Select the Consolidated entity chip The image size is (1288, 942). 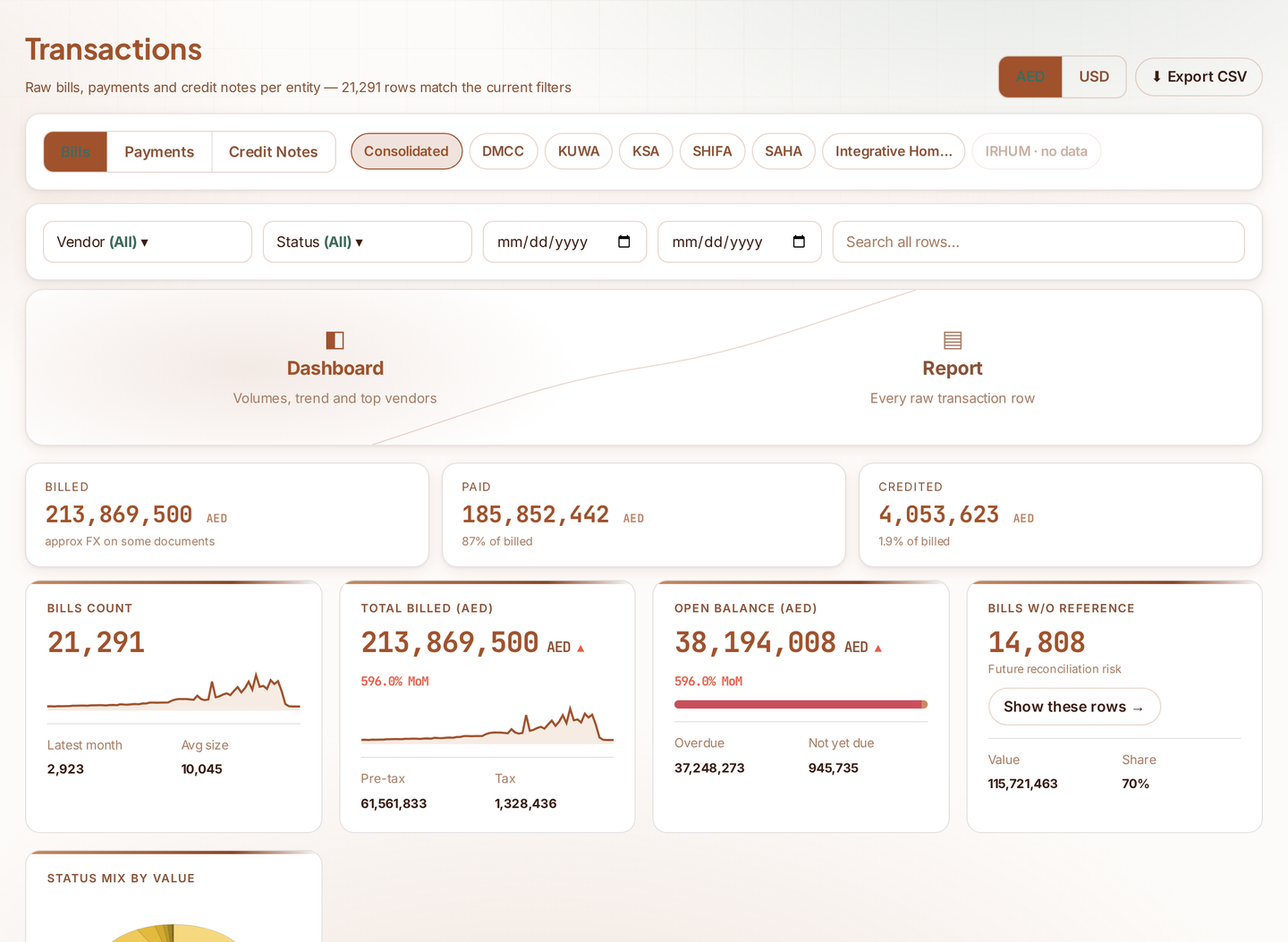pyautogui.click(x=406, y=151)
